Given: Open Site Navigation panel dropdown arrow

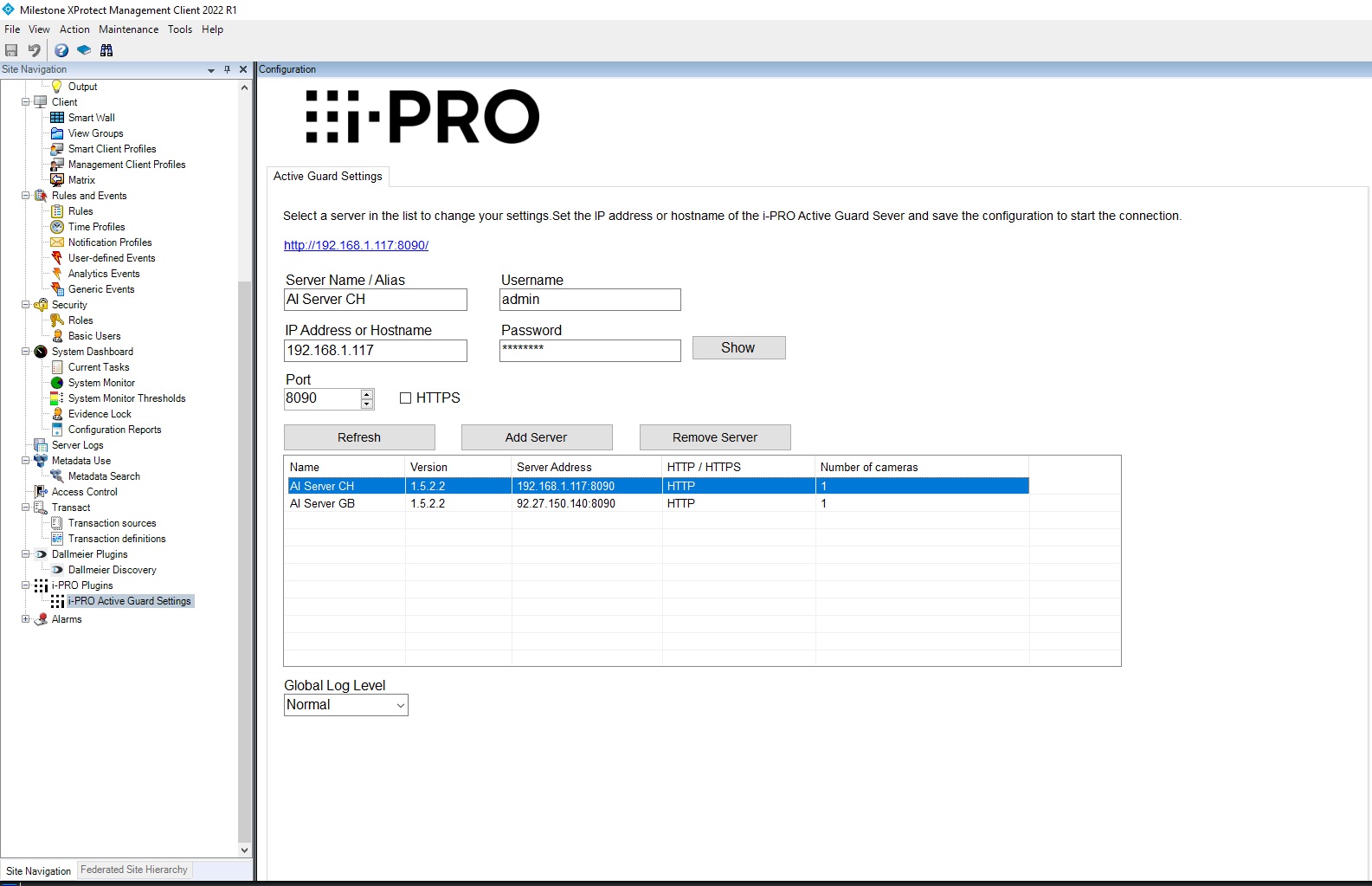Looking at the screenshot, I should [x=211, y=70].
